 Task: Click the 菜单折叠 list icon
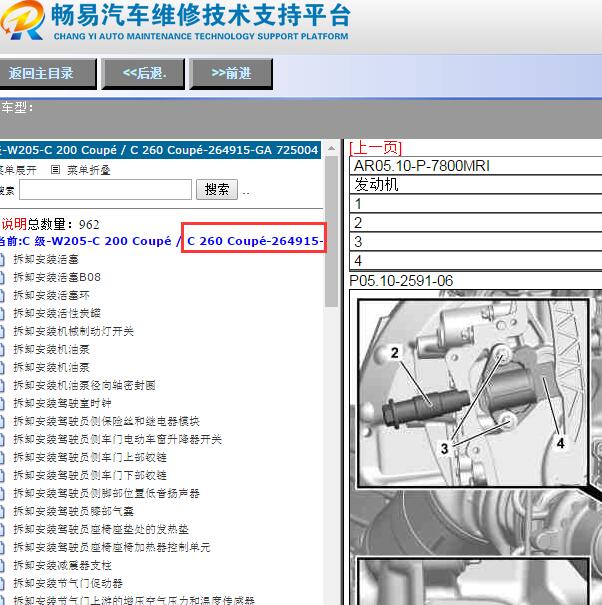click(x=56, y=170)
